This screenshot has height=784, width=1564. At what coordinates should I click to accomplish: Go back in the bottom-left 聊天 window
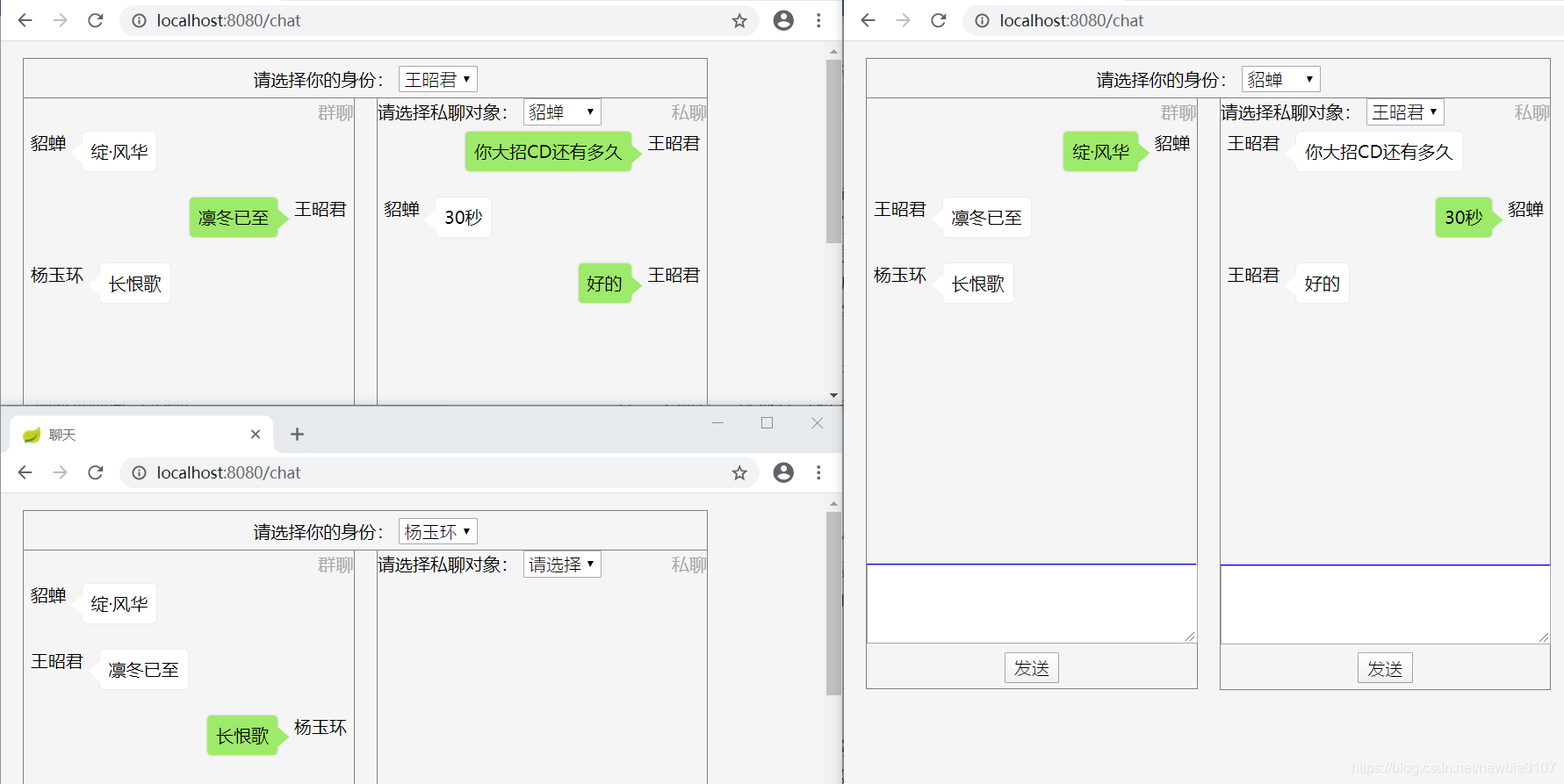(x=25, y=472)
